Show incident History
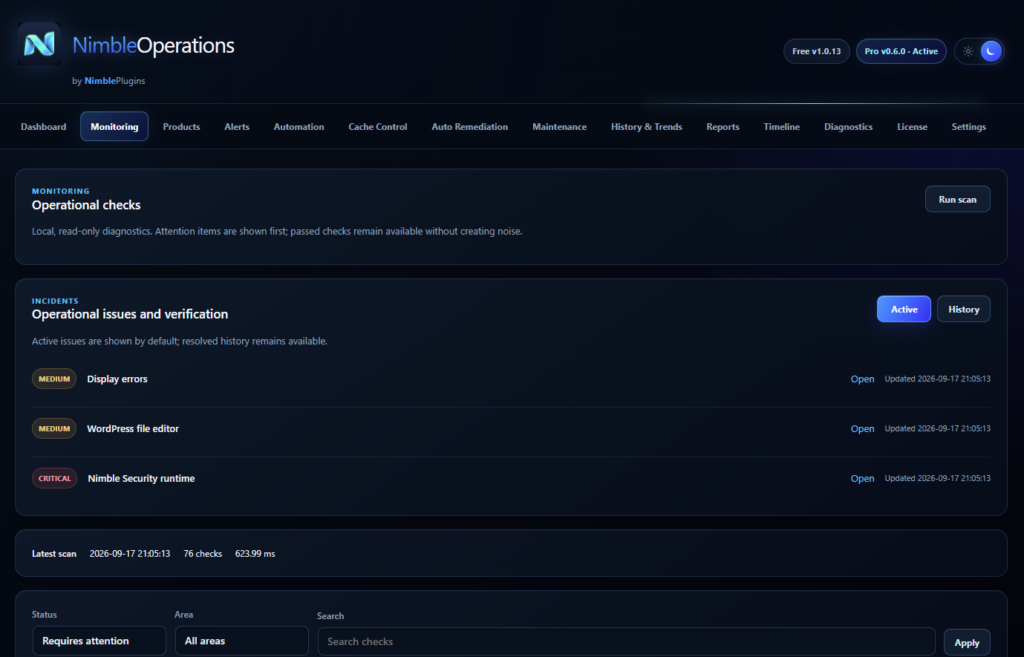This screenshot has width=1024, height=657. [x=964, y=309]
